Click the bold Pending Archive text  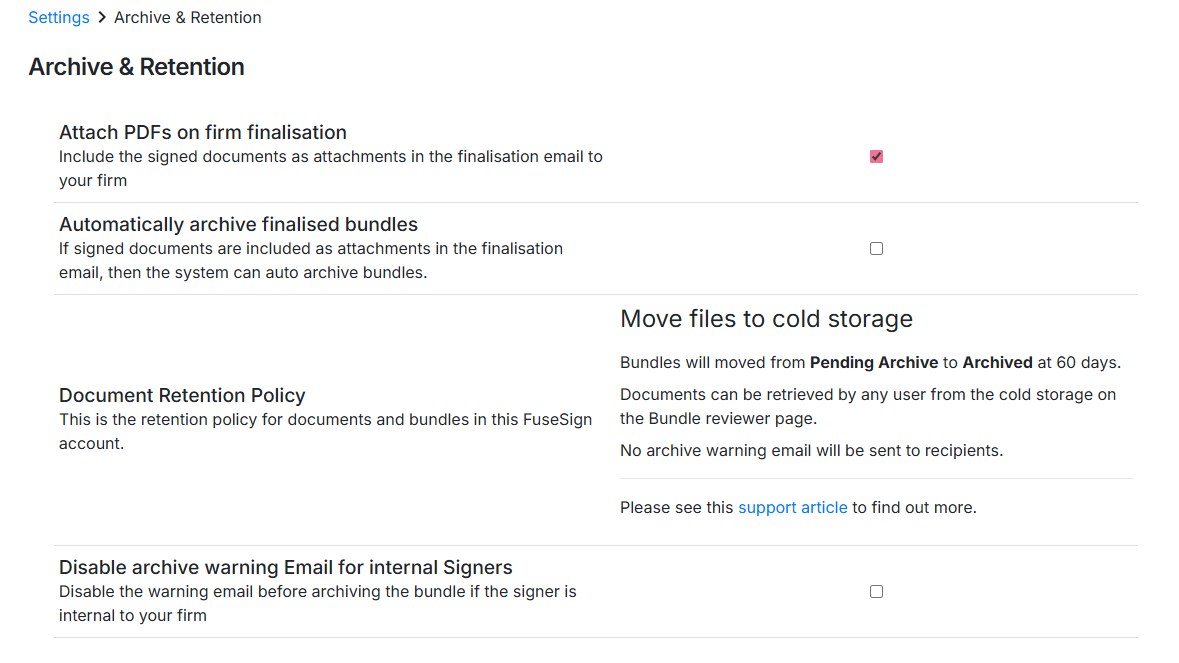coord(873,362)
